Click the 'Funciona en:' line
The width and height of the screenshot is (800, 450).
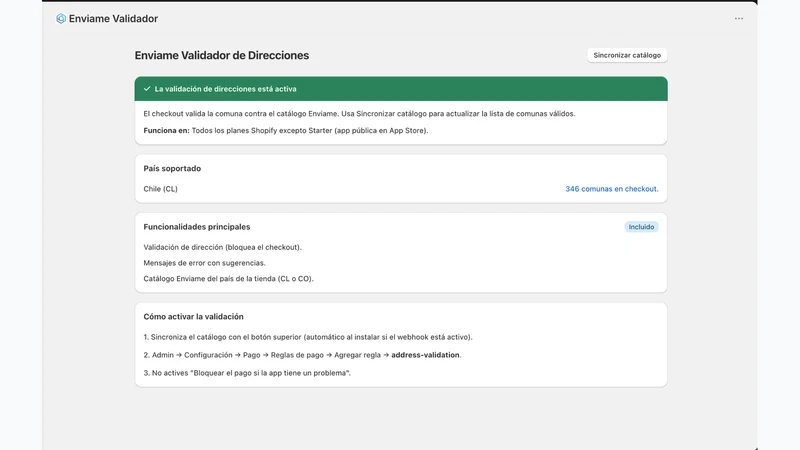coord(286,131)
